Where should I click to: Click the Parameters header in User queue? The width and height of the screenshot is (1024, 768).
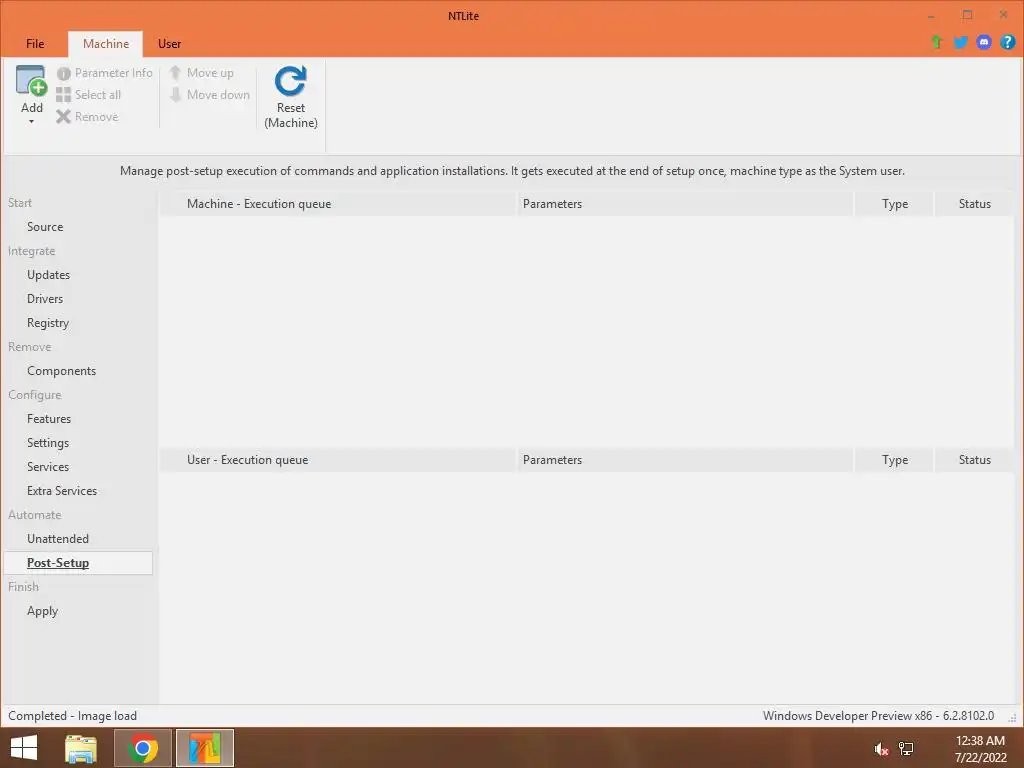point(685,460)
